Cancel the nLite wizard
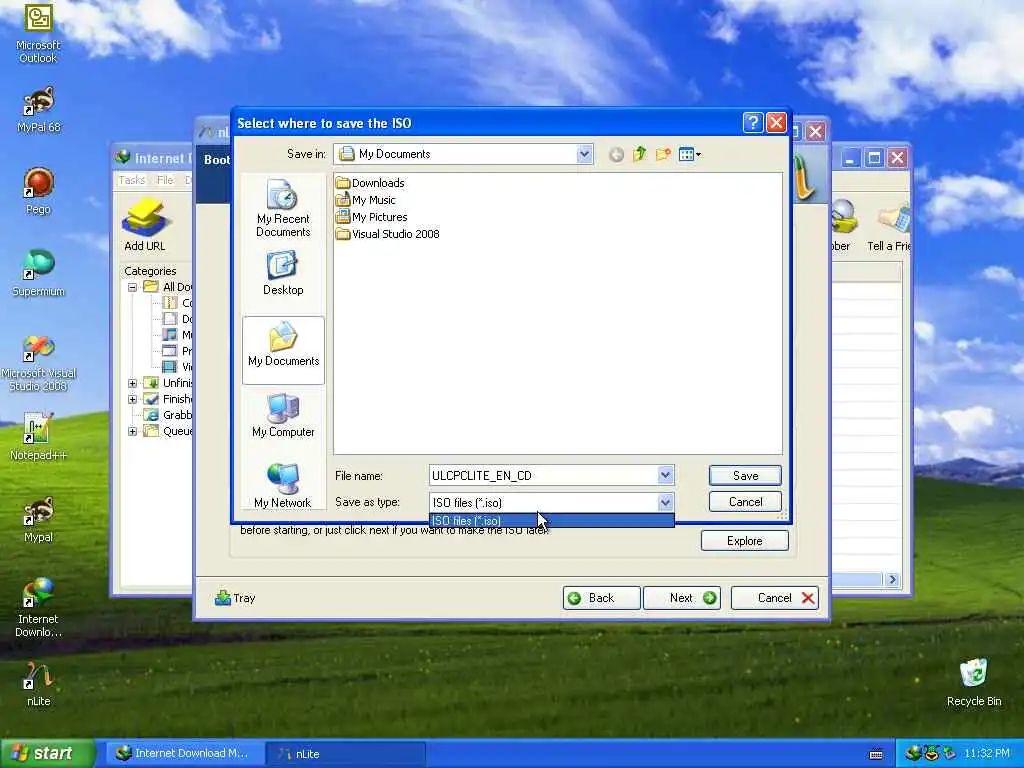The height and width of the screenshot is (768, 1024). coord(775,598)
